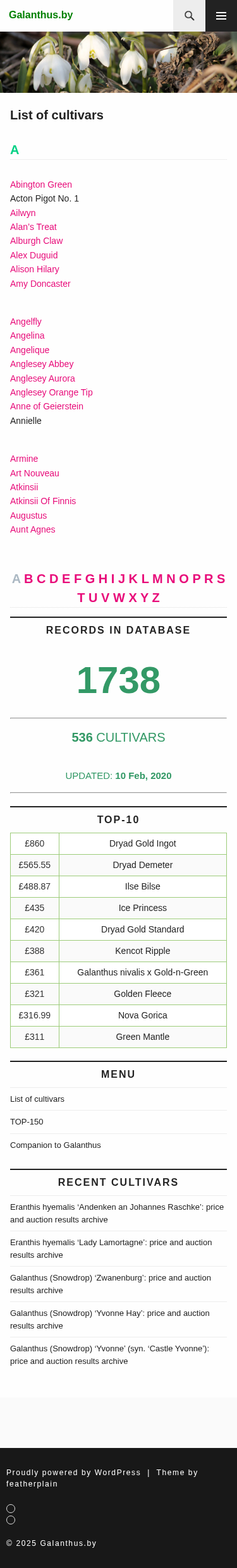237x1568 pixels.
Task: Open the Anglesey Orange Tip cultivar
Action: (51, 392)
